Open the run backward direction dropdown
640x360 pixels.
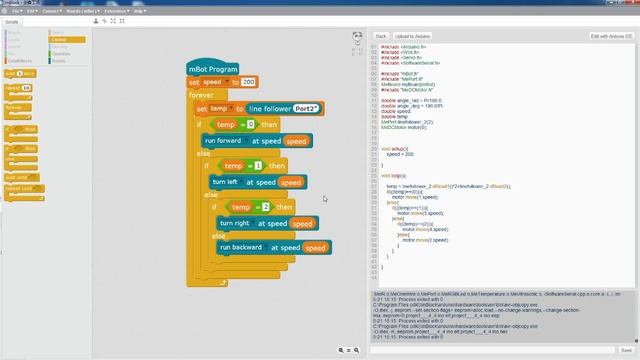[266, 247]
